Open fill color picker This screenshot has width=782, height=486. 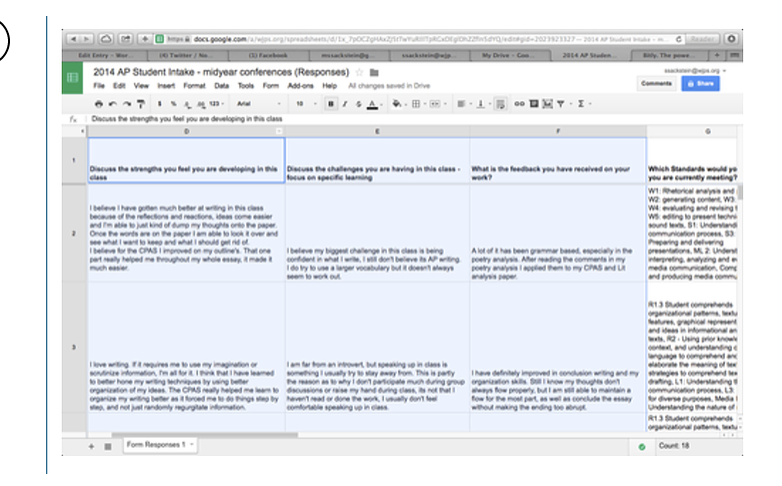(x=397, y=104)
